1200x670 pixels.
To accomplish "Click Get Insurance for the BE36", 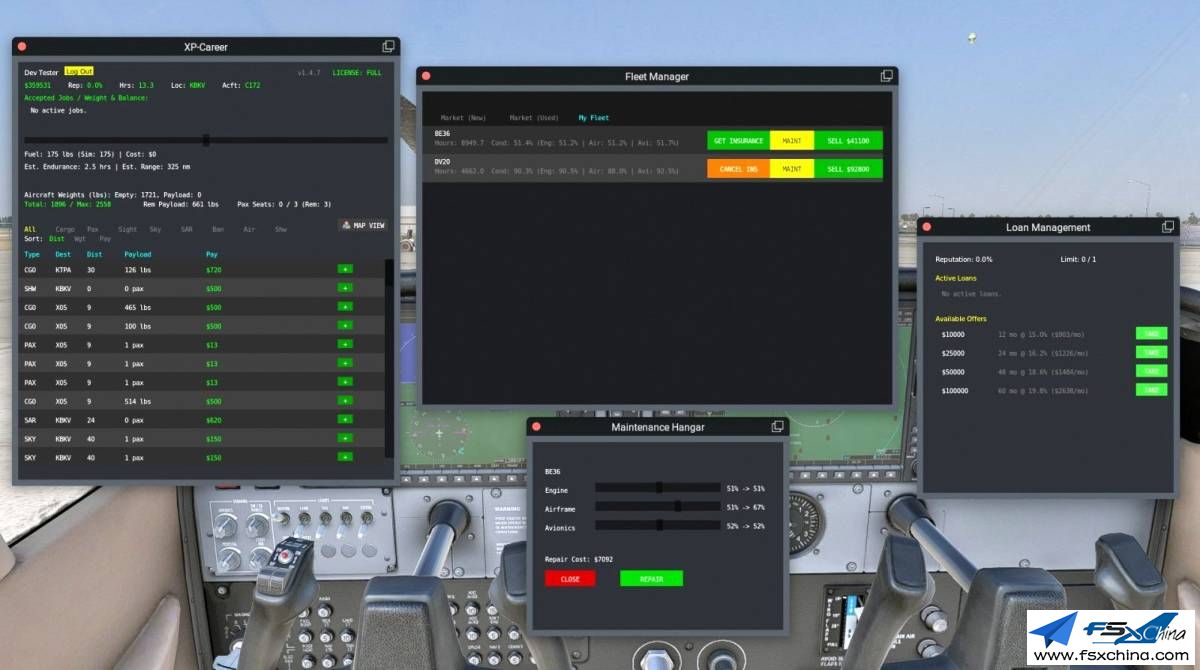I will click(x=738, y=141).
